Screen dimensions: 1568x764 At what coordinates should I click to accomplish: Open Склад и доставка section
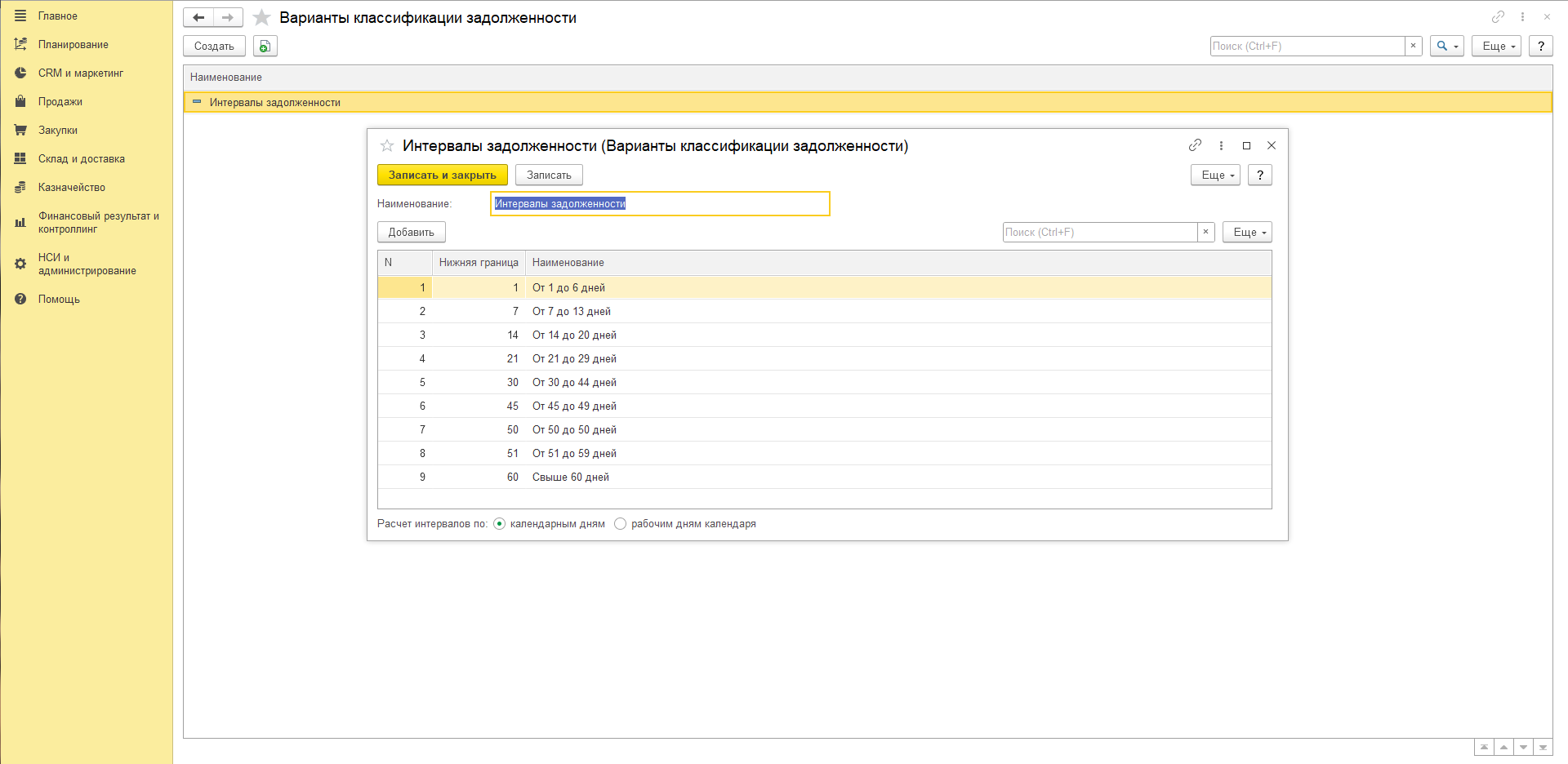81,158
